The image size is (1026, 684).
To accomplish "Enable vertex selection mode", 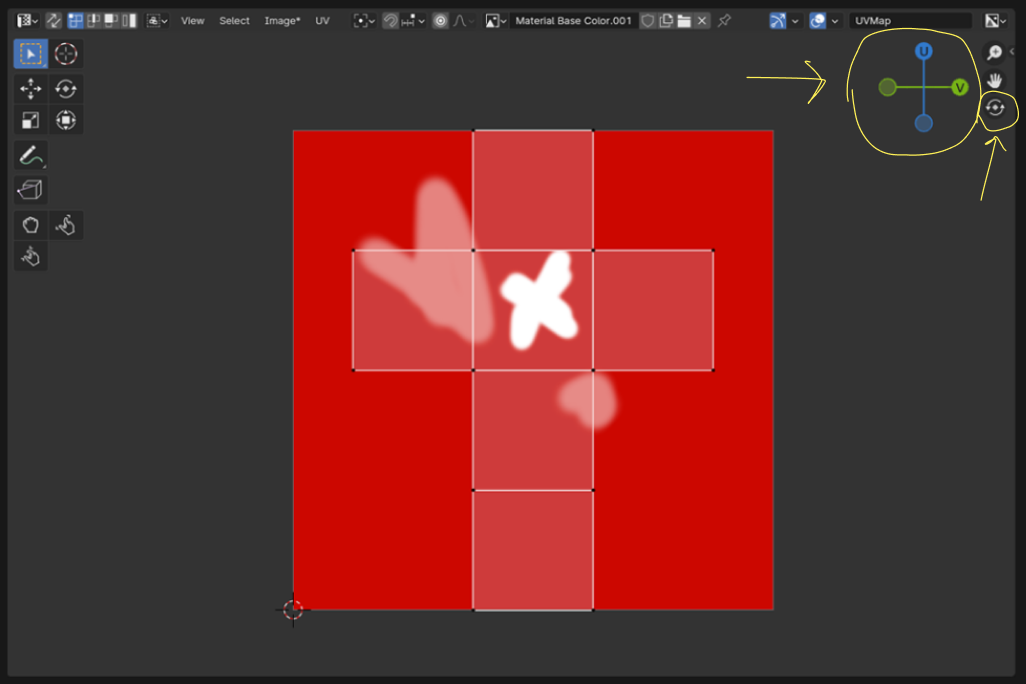I will coord(76,20).
